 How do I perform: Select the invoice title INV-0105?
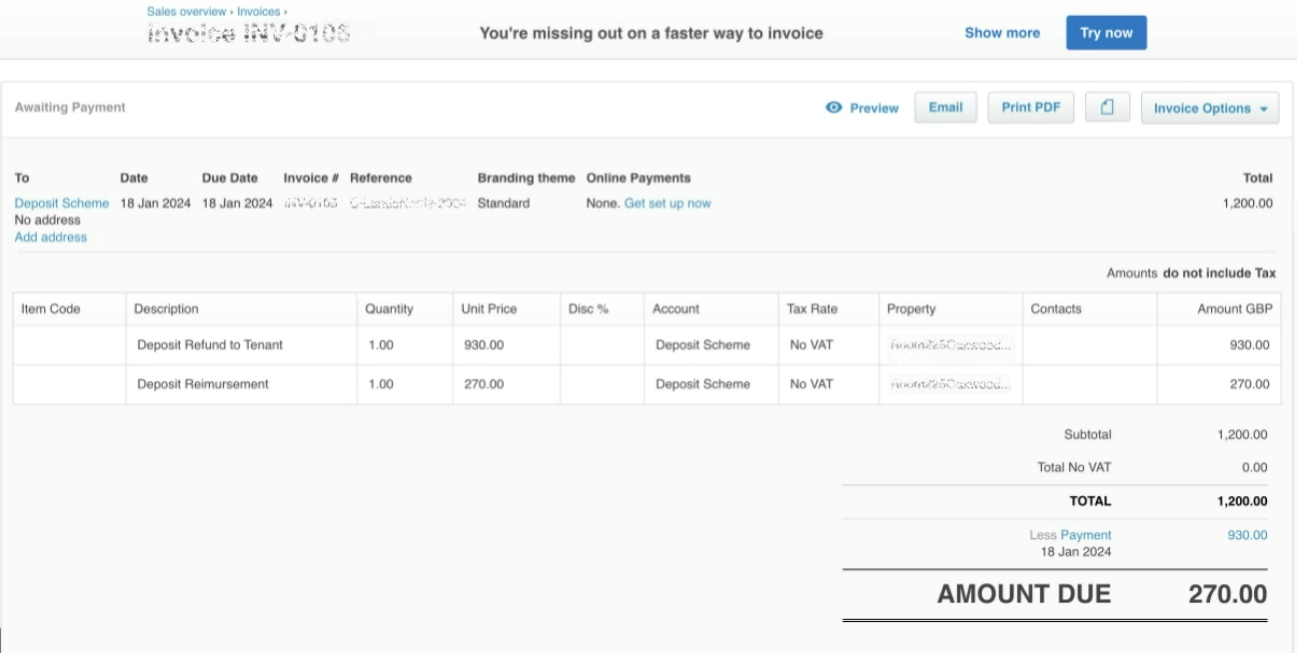coord(250,31)
